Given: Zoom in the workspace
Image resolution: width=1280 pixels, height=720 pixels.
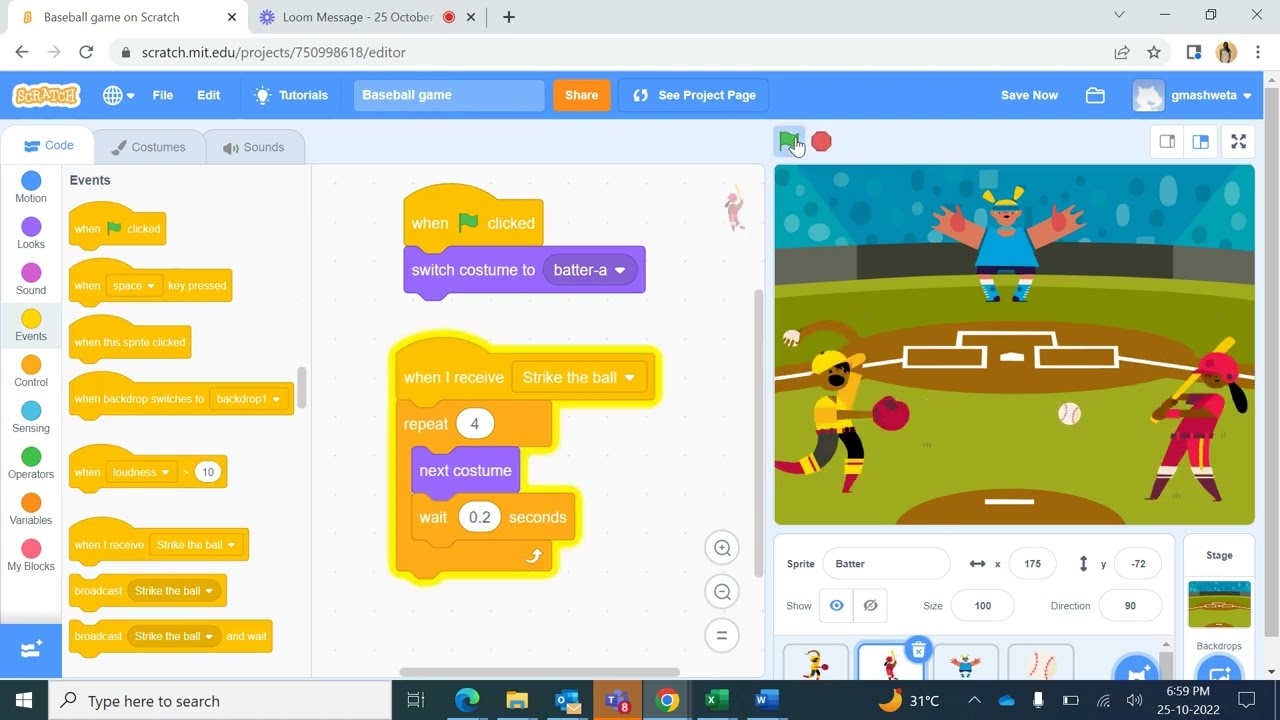Looking at the screenshot, I should click(x=721, y=548).
